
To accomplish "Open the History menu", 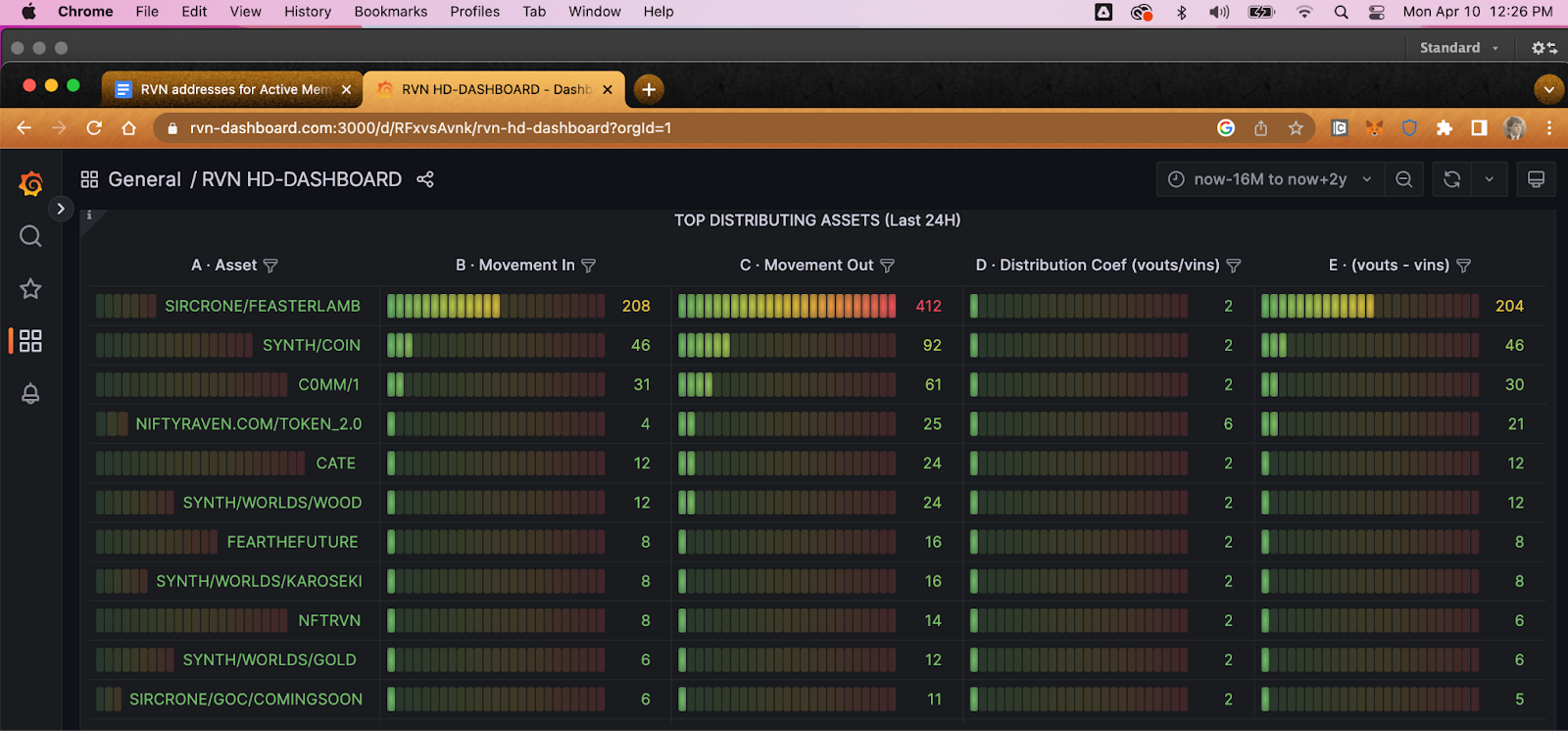I will click(x=308, y=12).
